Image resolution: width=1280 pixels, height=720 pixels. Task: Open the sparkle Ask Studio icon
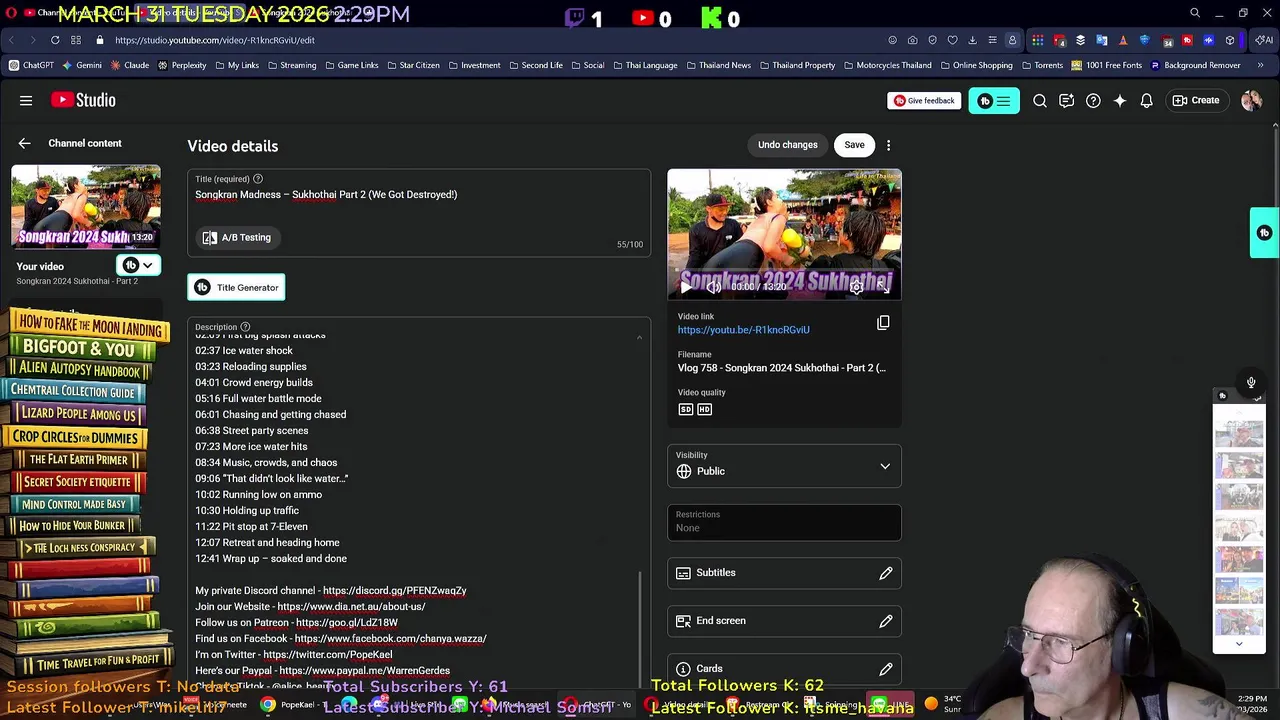click(x=1120, y=100)
